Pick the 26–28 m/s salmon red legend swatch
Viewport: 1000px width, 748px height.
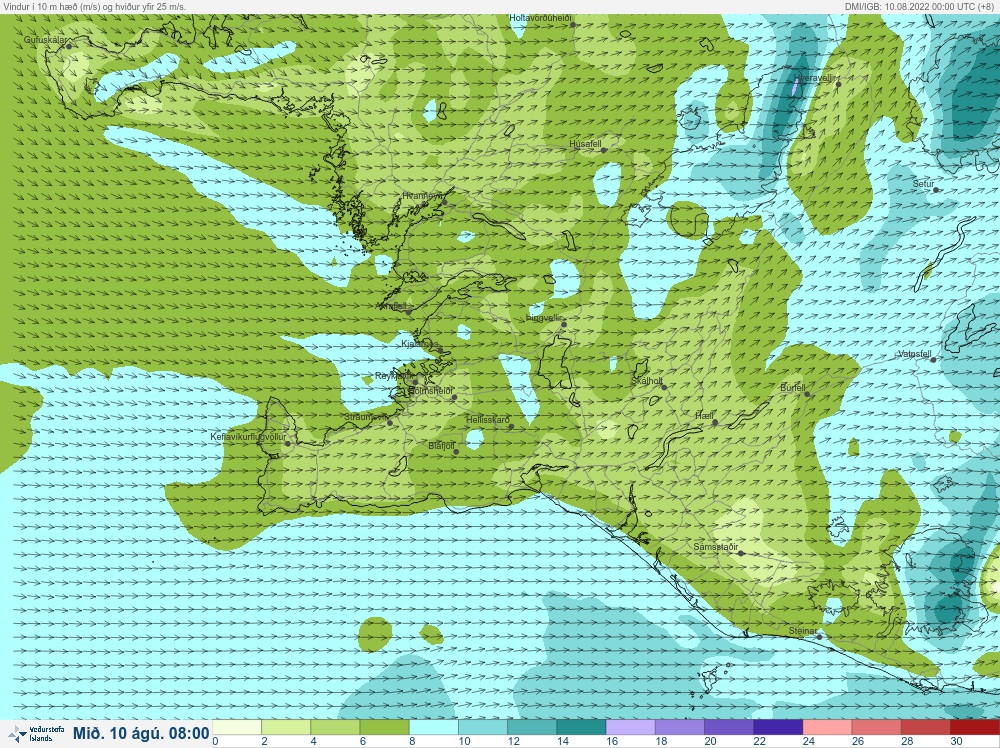click(x=876, y=727)
